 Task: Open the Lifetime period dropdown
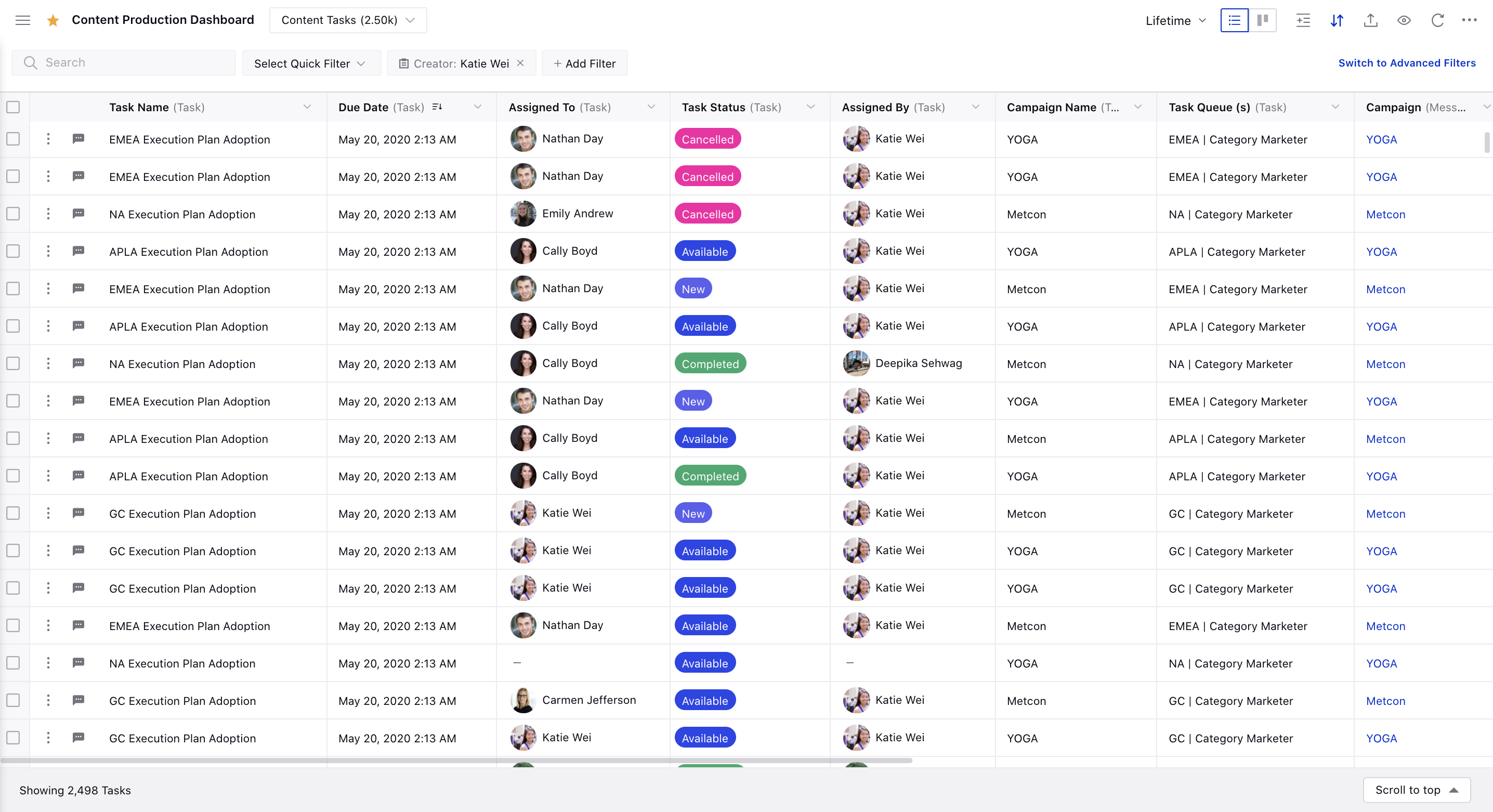point(1175,19)
